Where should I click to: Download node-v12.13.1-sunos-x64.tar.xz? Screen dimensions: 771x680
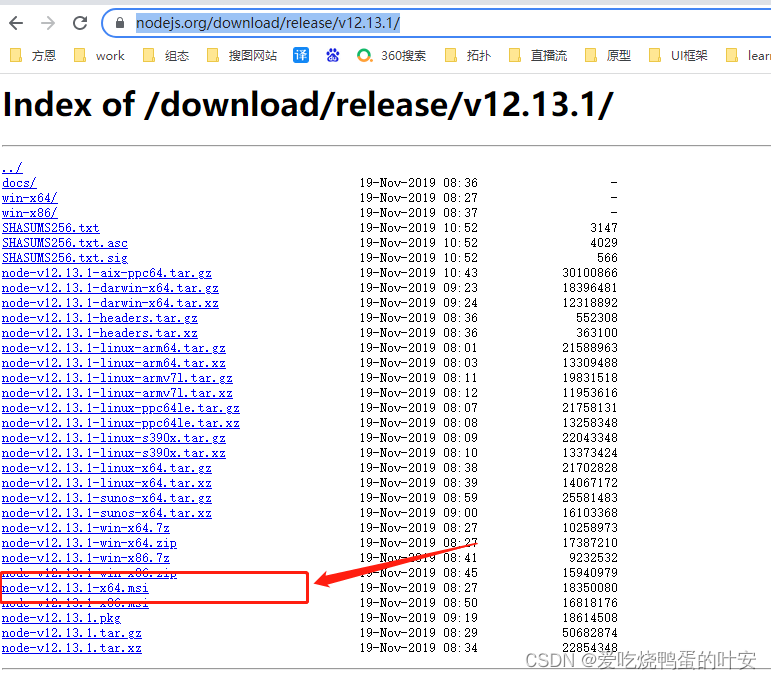pyautogui.click(x=107, y=513)
